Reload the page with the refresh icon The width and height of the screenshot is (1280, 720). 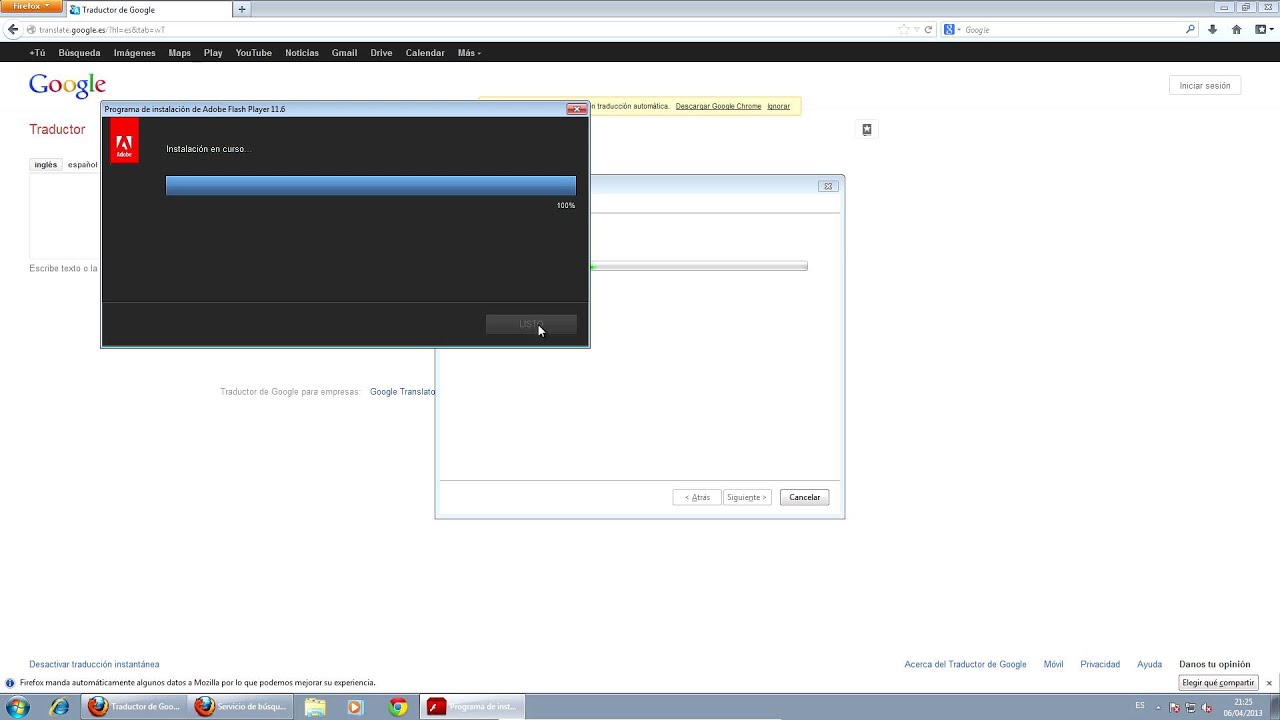click(928, 30)
